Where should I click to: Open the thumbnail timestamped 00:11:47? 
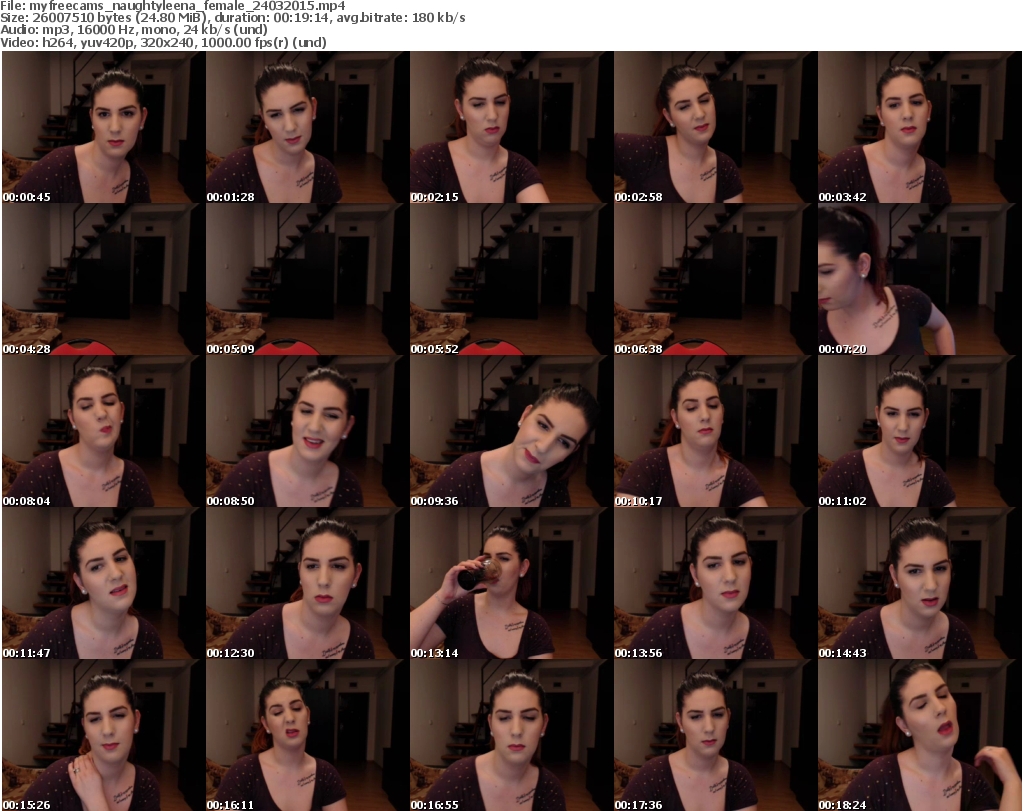click(x=104, y=583)
